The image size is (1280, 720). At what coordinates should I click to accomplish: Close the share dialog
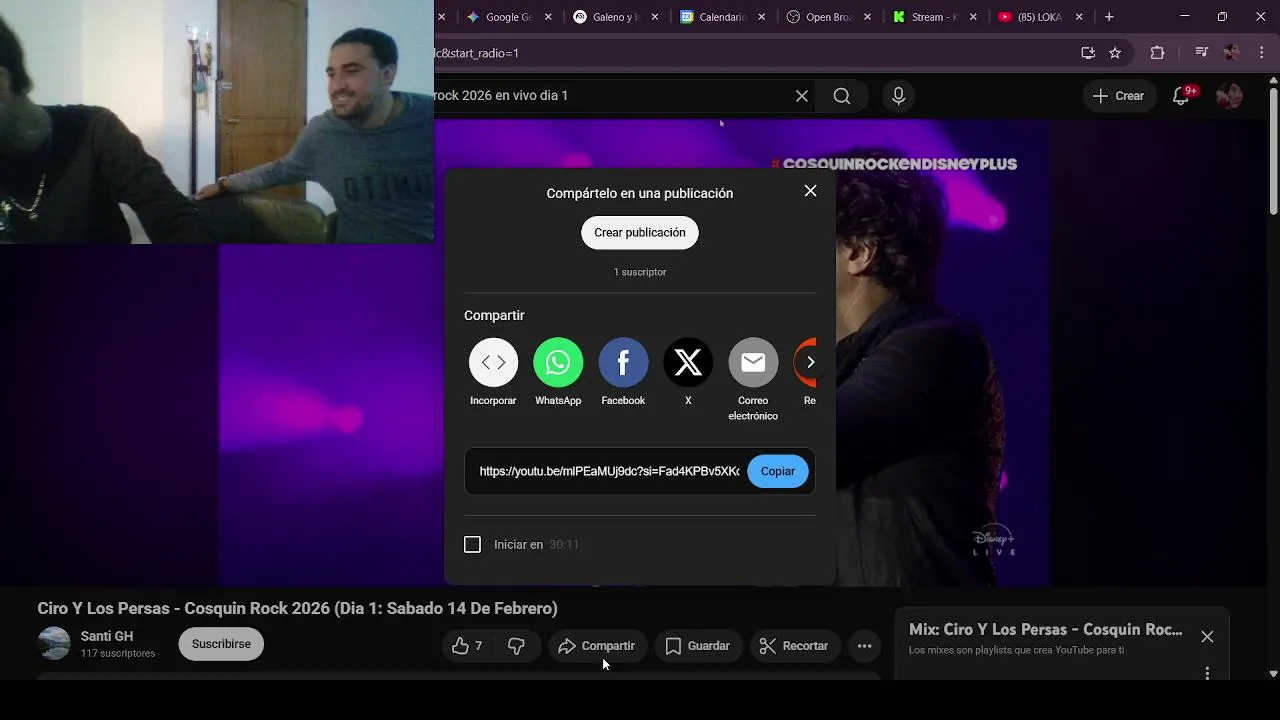point(811,191)
